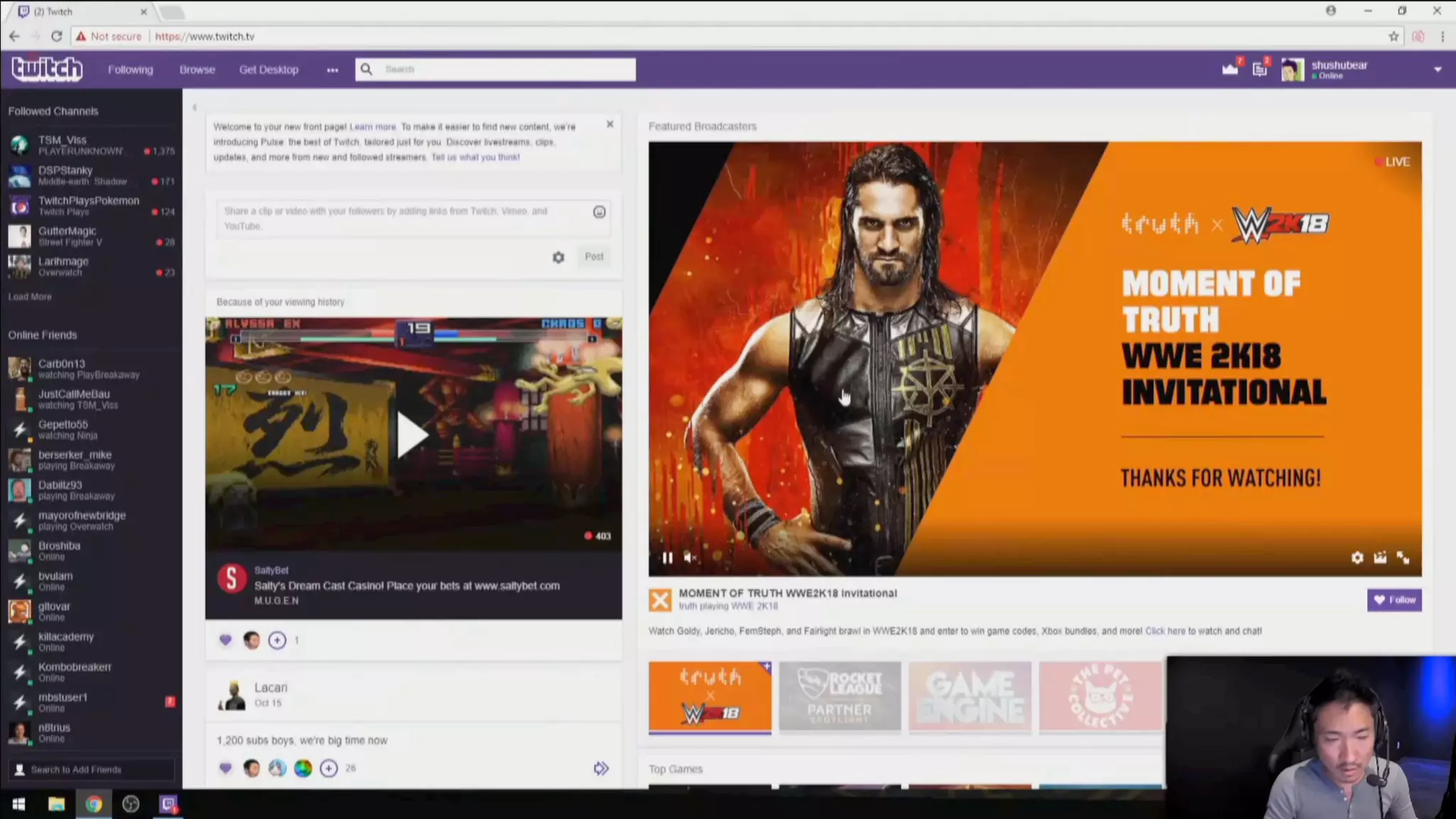Unmute the featured stream audio
This screenshot has height=819, width=1456.
[x=690, y=558]
